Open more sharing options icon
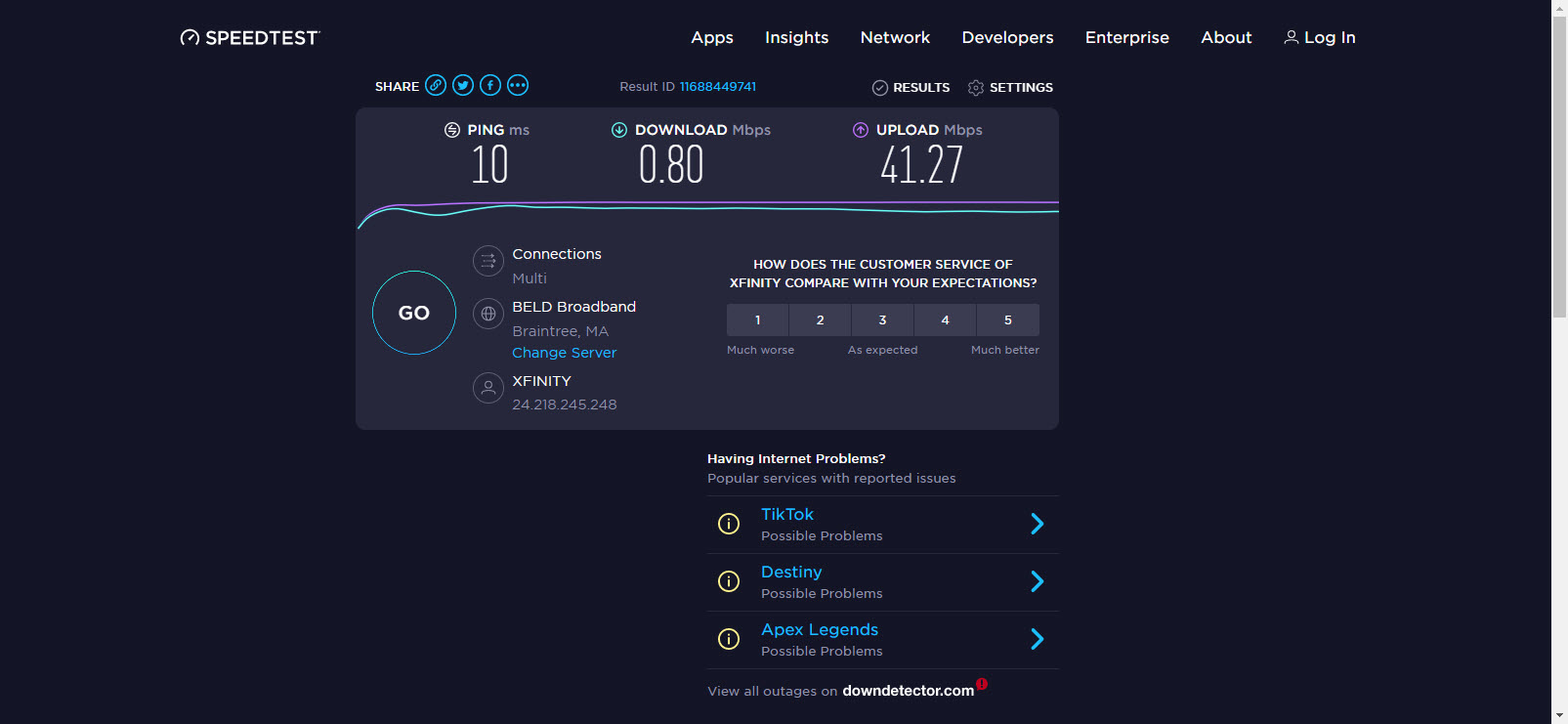This screenshot has width=1568, height=724. (x=518, y=85)
